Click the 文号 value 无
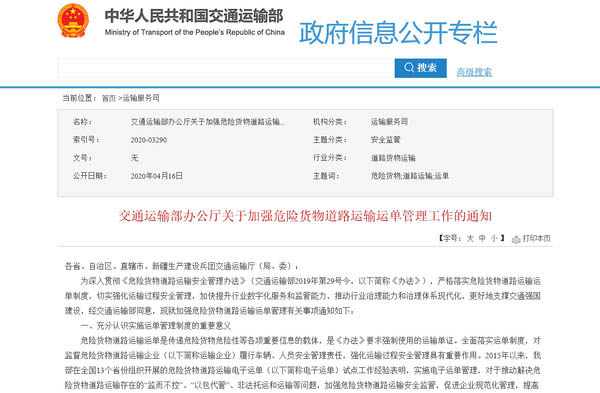600x393 pixels. [134, 158]
